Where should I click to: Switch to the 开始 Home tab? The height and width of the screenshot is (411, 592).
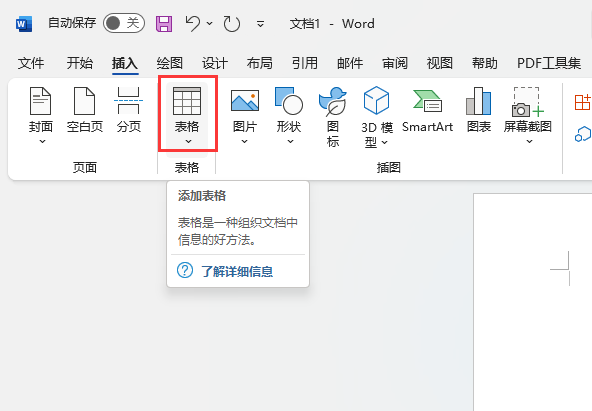click(x=80, y=63)
